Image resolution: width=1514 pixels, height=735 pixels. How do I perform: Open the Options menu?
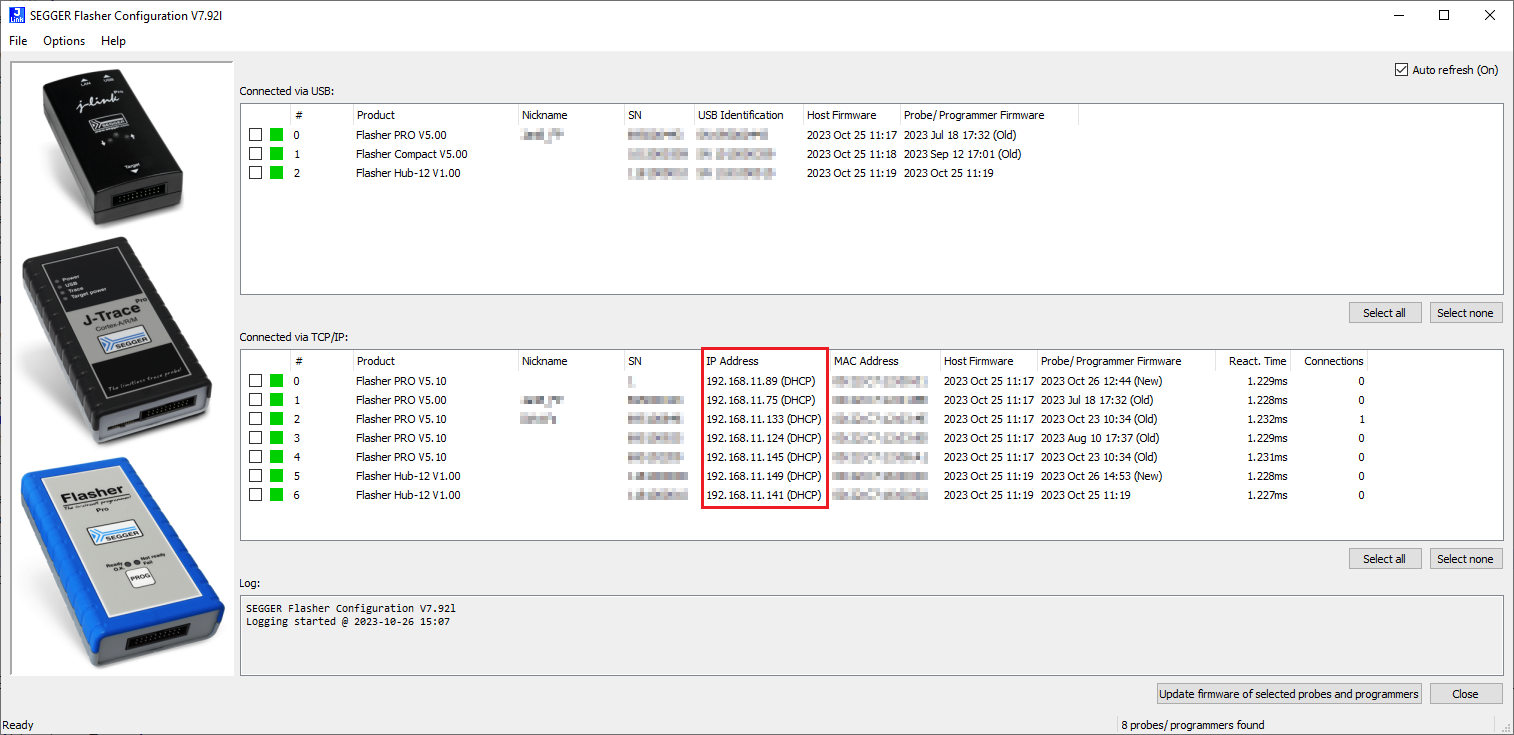(64, 41)
